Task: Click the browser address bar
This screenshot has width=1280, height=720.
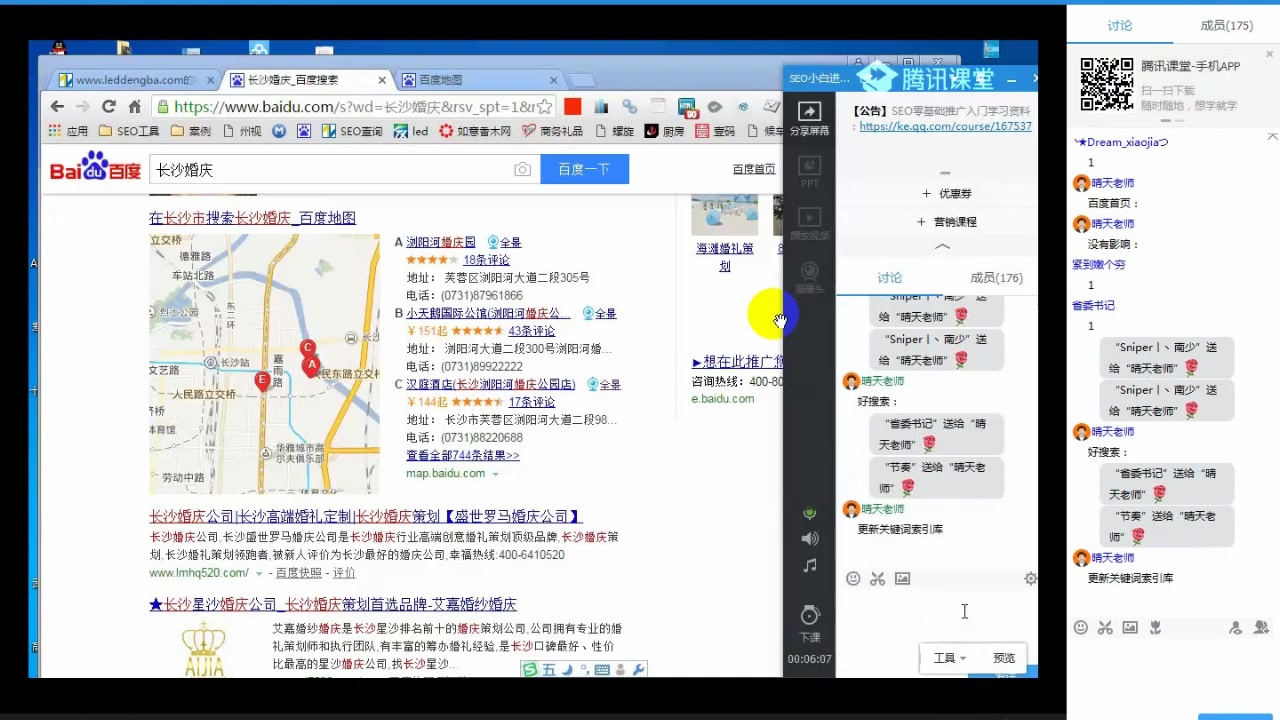Action: click(x=355, y=107)
